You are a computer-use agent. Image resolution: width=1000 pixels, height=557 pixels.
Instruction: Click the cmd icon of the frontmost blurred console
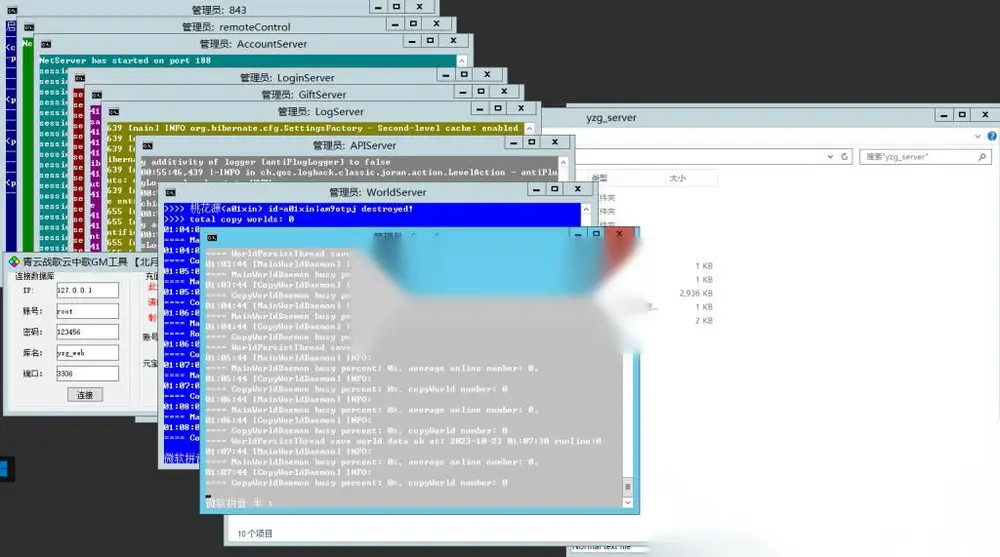[212, 238]
